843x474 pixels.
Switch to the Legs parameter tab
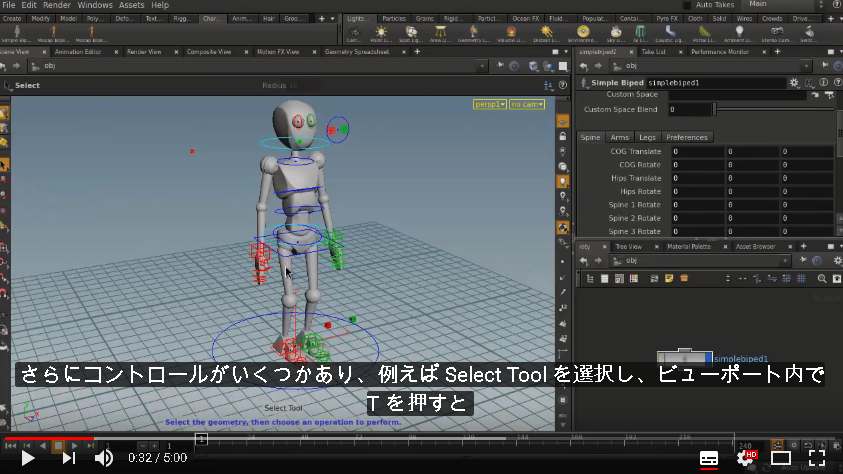click(x=647, y=138)
